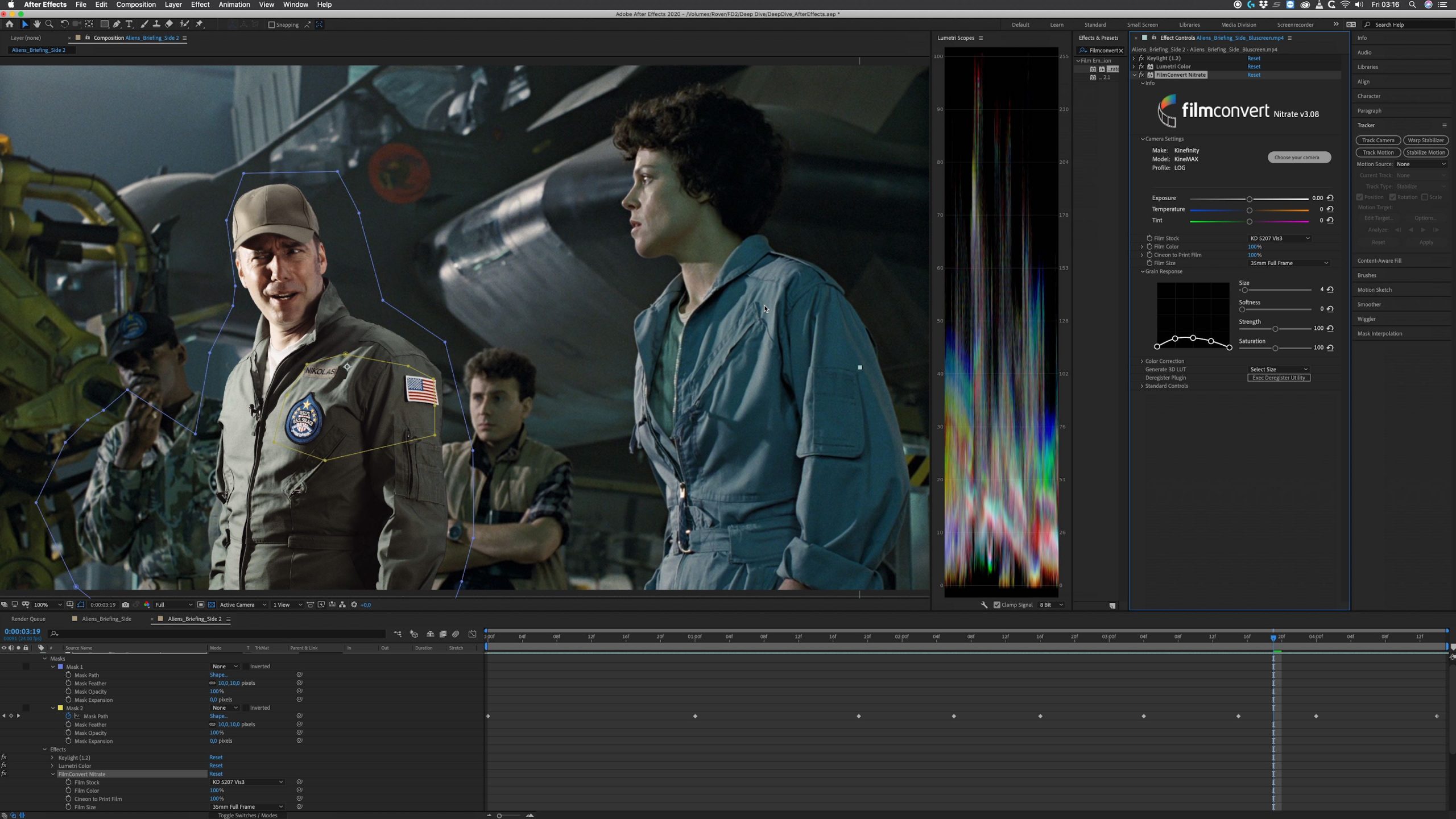The height and width of the screenshot is (819, 1456).
Task: Open the Film Stock dropdown in Effect Controls
Action: (1280, 238)
